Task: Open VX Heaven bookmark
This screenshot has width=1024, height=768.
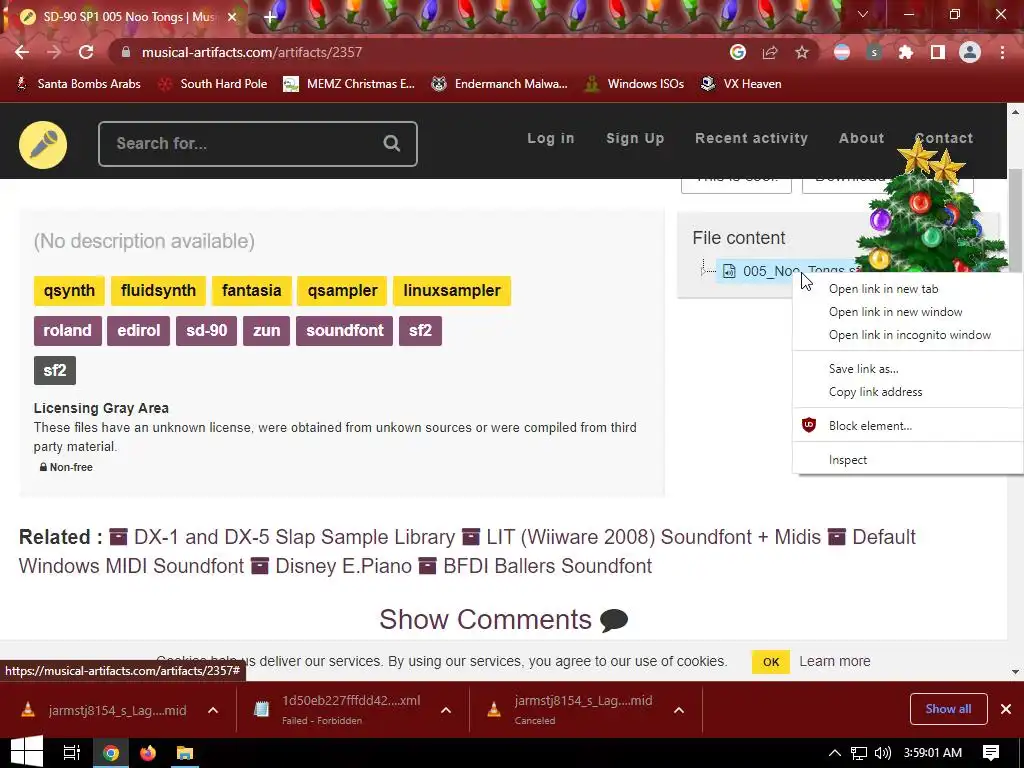Action: (x=741, y=84)
